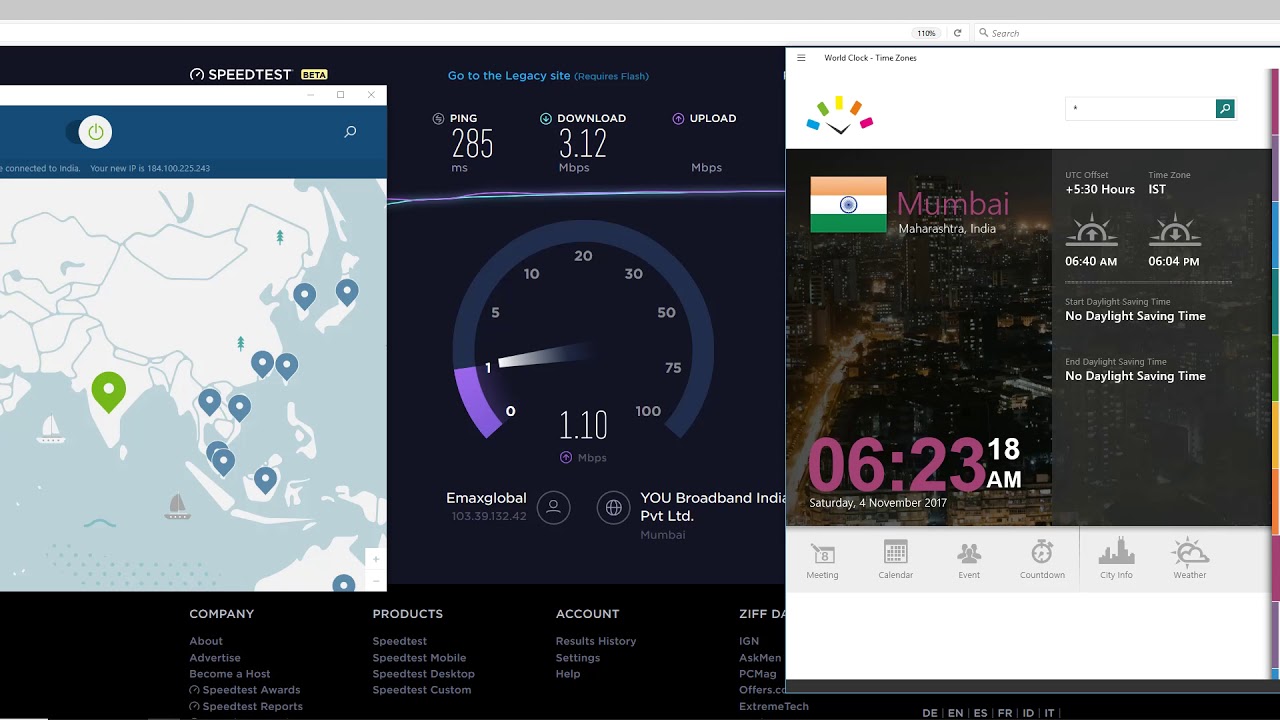
Task: Click the UPLOAD arrow icon
Action: tap(678, 118)
